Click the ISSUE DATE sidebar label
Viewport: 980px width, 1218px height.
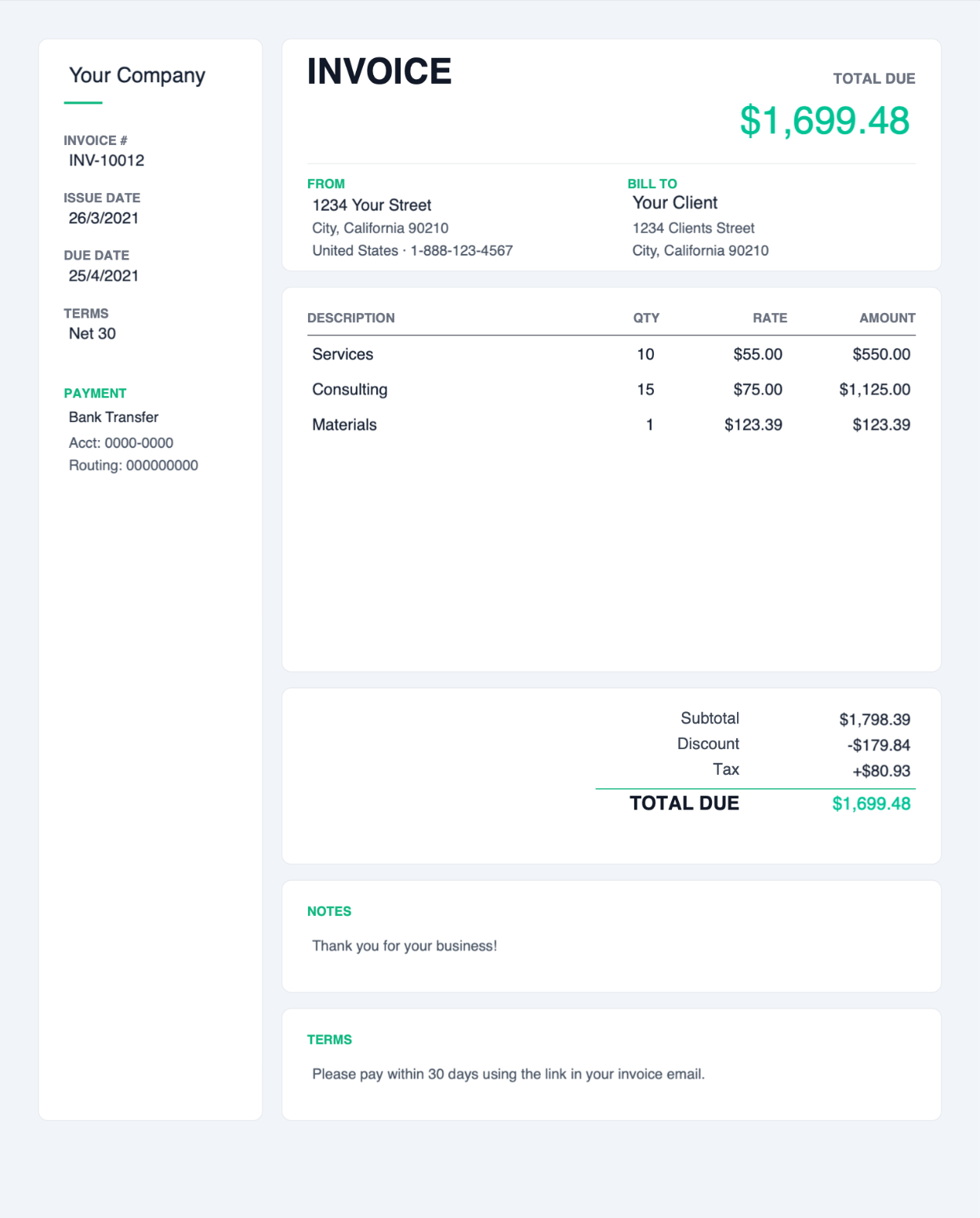click(x=102, y=198)
